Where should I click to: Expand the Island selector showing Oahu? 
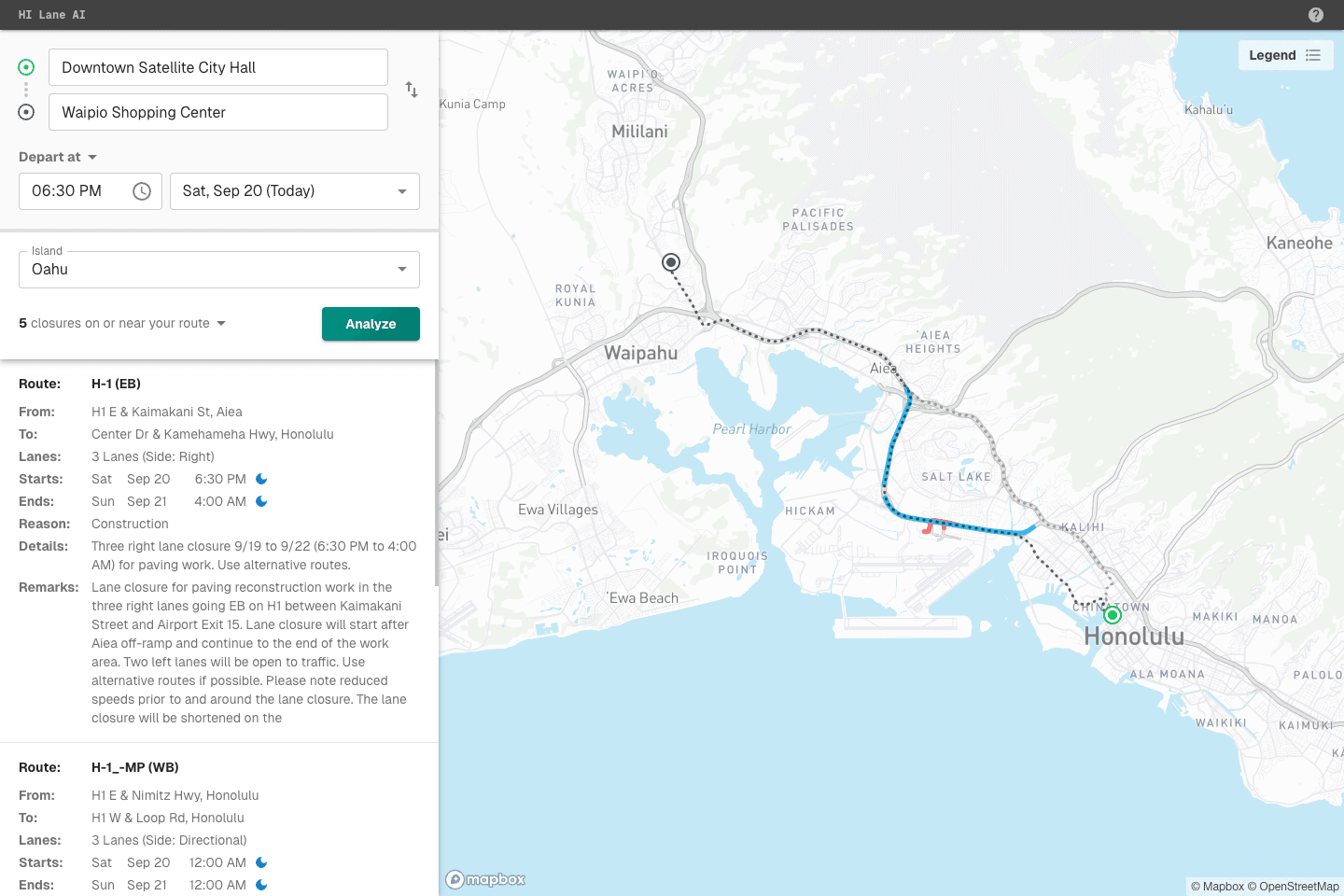pos(219,270)
